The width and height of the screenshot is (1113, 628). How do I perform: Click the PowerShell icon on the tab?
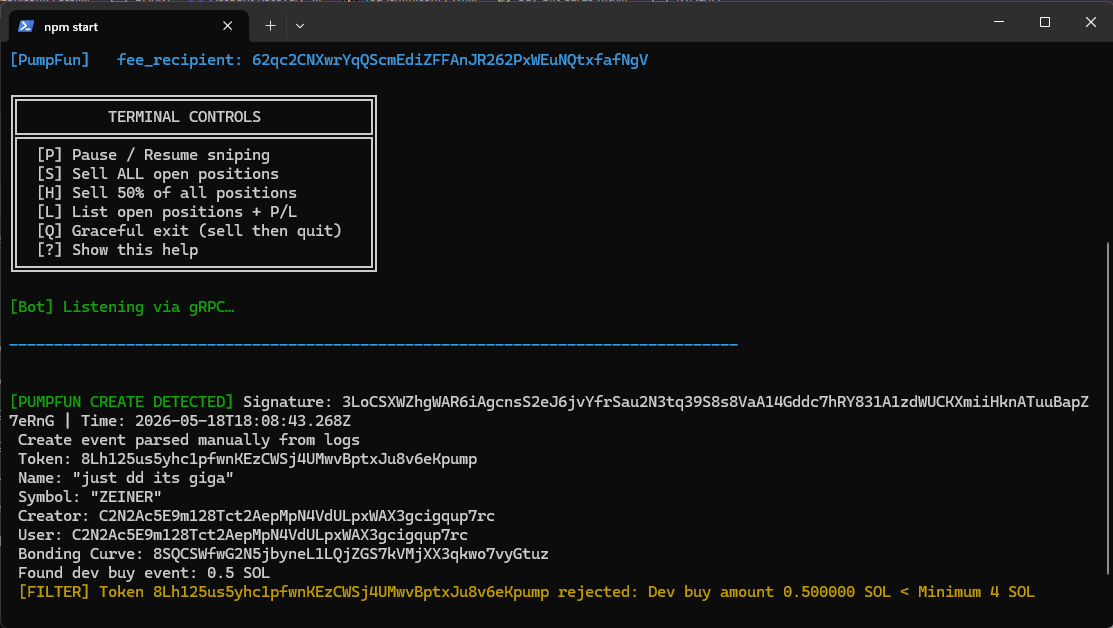[x=26, y=26]
